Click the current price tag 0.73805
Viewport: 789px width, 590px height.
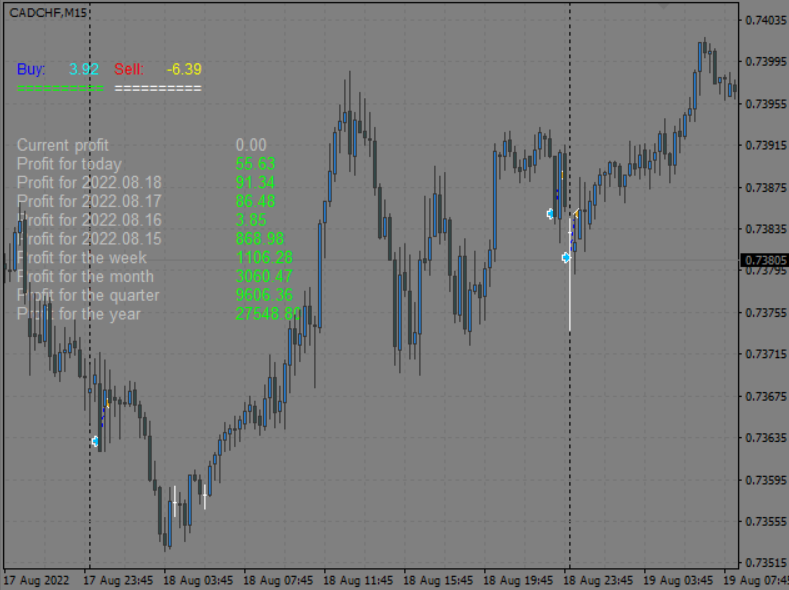pos(763,260)
